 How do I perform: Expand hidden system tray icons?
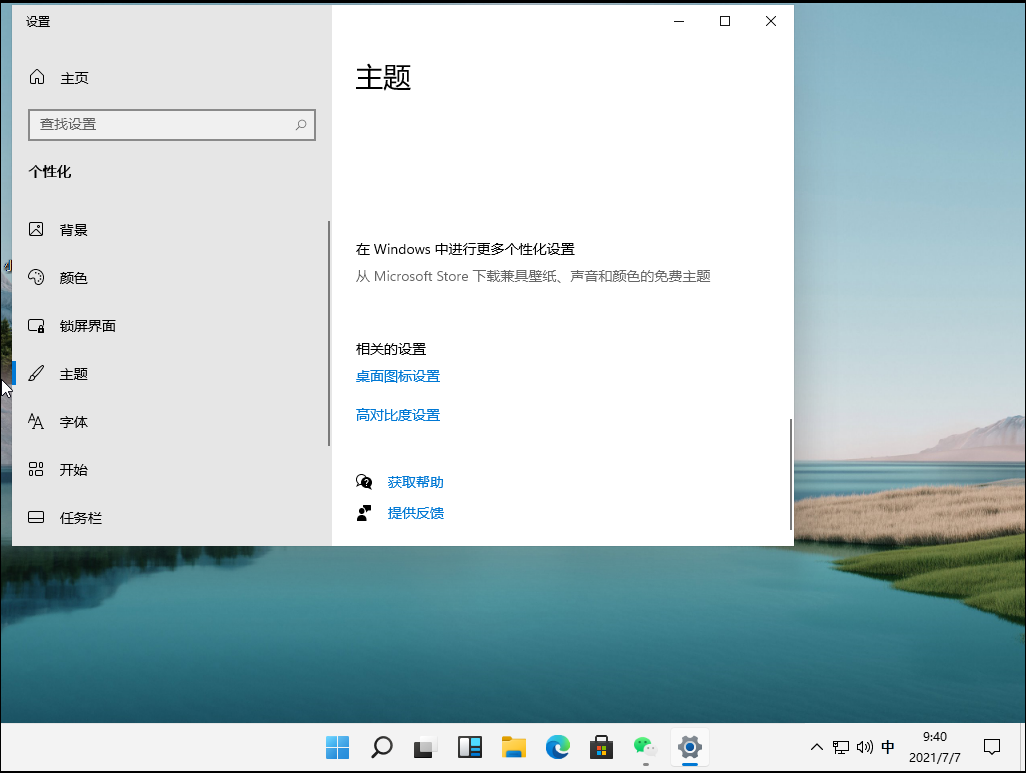817,747
